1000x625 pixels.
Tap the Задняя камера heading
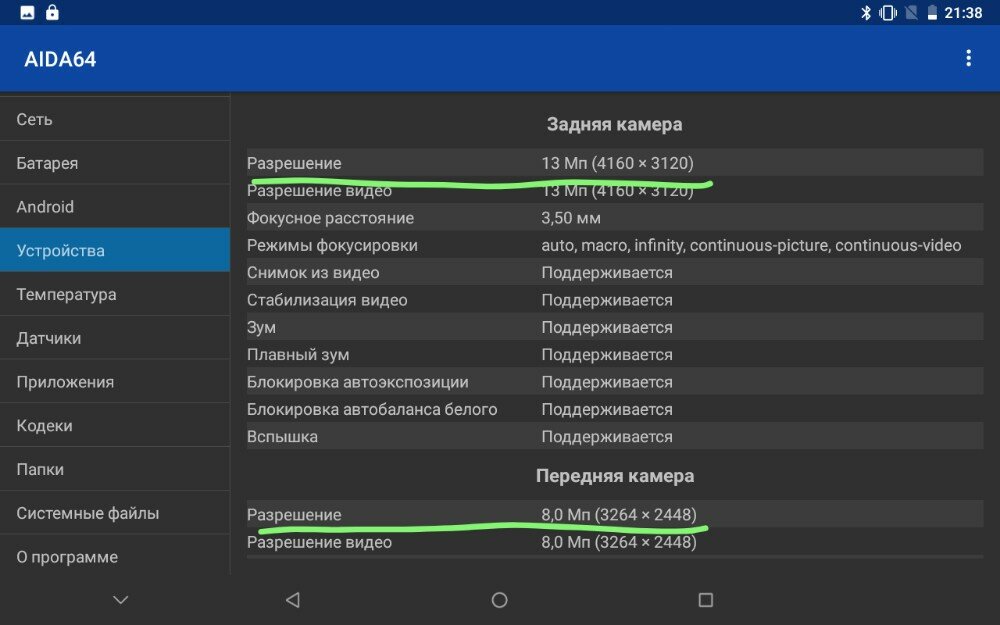(614, 124)
